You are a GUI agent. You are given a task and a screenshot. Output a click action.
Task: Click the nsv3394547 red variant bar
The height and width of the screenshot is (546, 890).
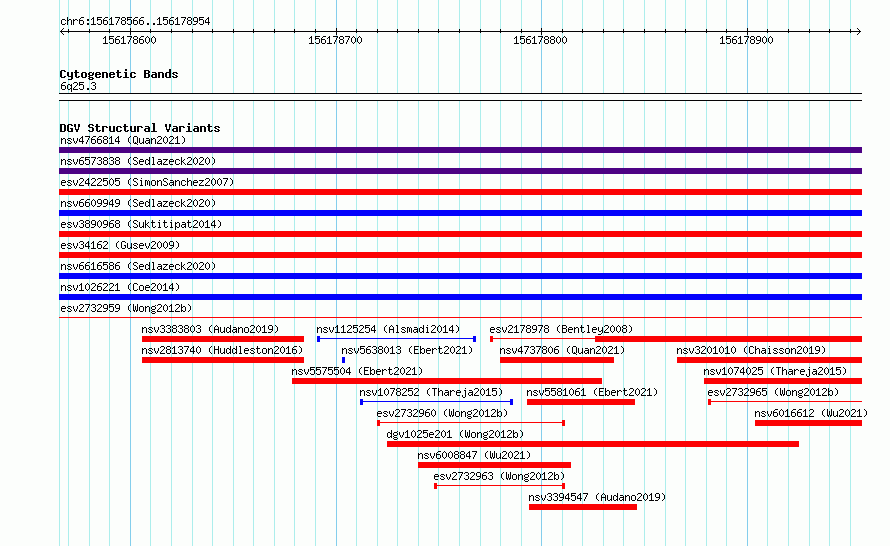583,507
